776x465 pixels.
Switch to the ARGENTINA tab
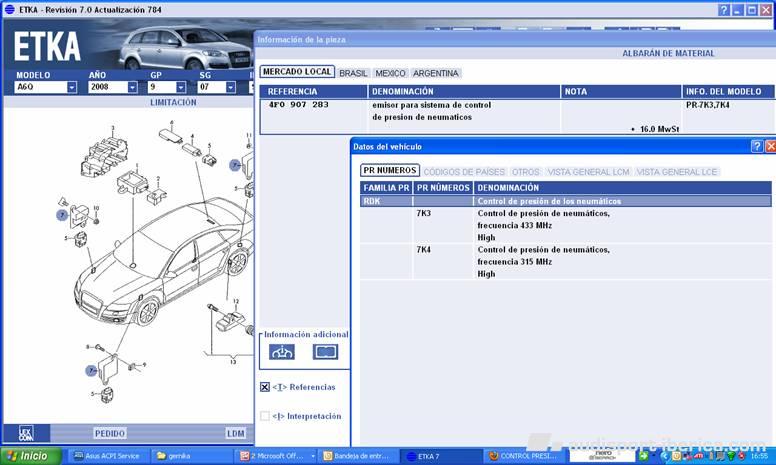point(436,73)
